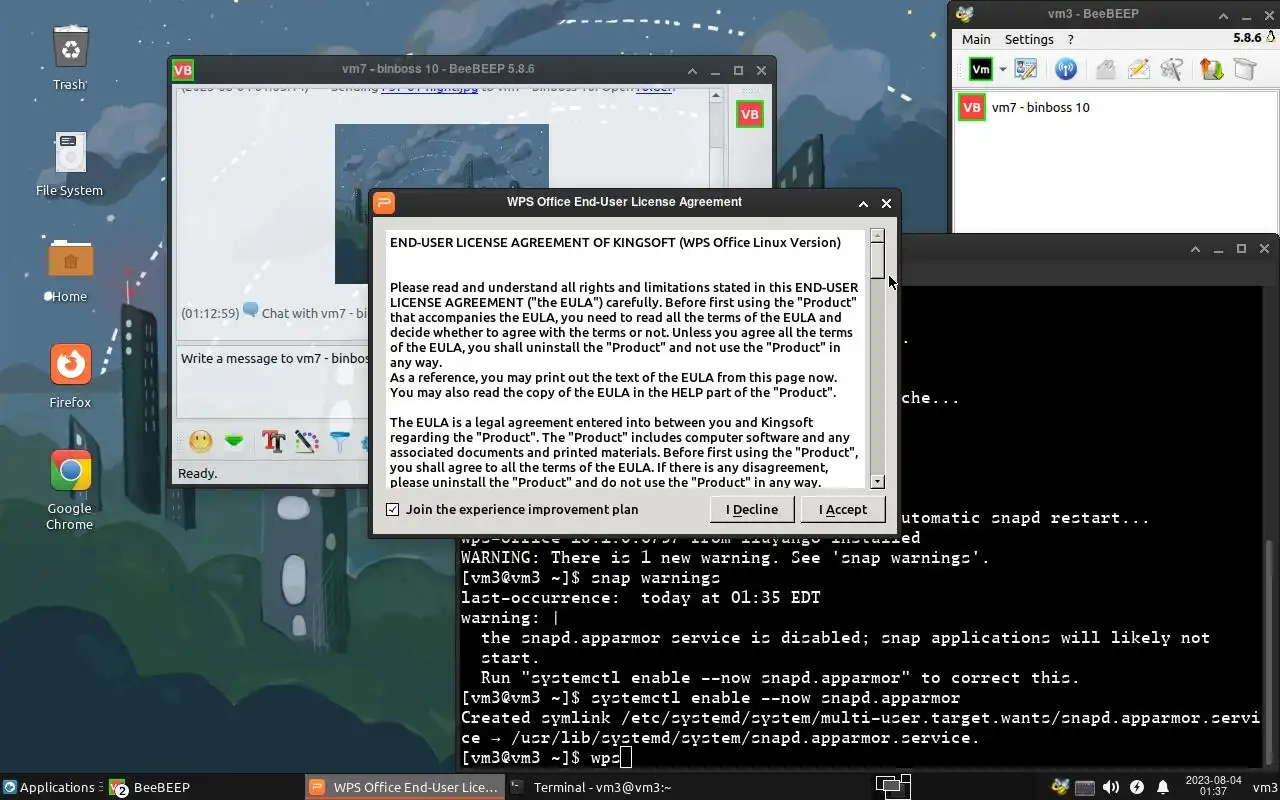The width and height of the screenshot is (1280, 800).
Task: Open Settings menu in vm3 BeeBEEP
Action: [x=1029, y=39]
